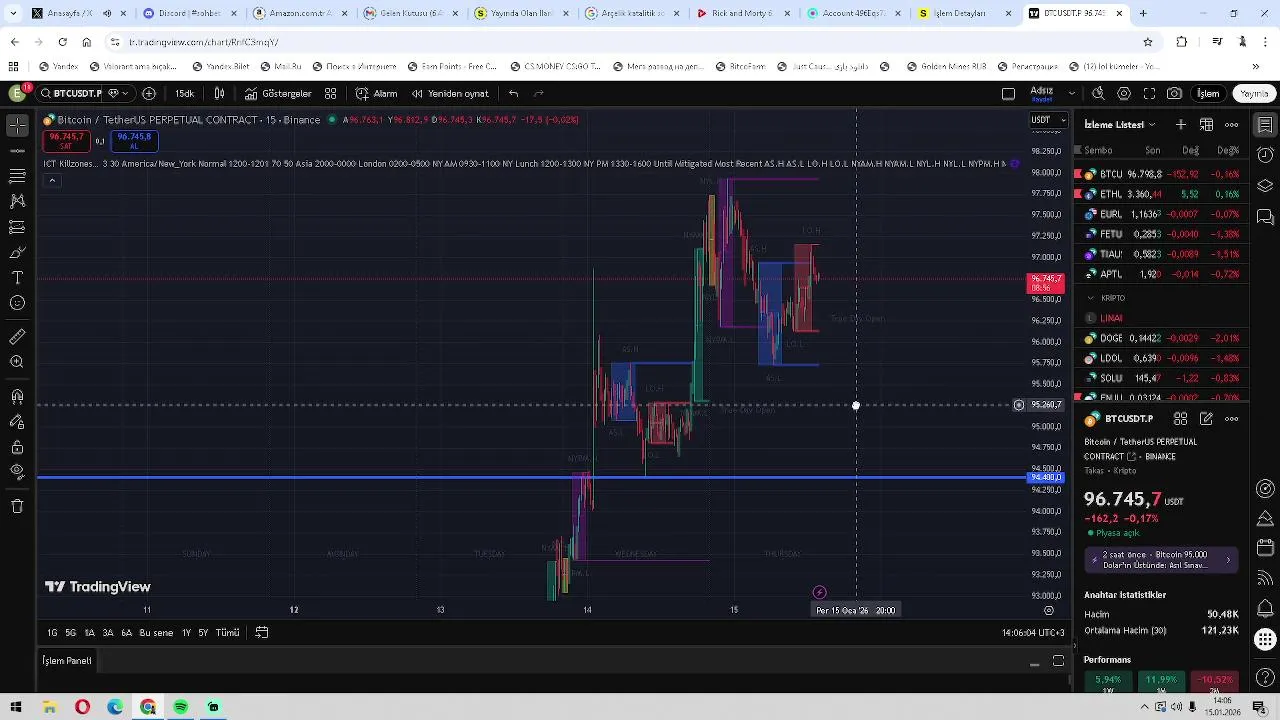Activate the ruler measure tool
Screen dimensions: 1280x720
click(x=17, y=337)
